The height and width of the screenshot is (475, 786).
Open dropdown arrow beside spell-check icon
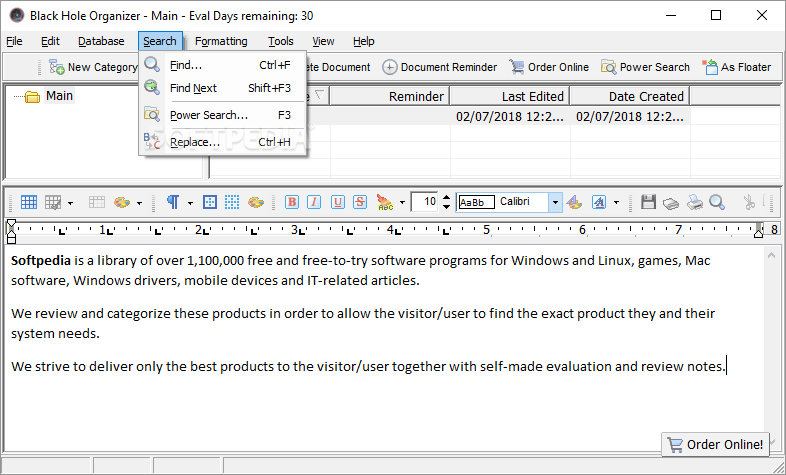[x=402, y=203]
